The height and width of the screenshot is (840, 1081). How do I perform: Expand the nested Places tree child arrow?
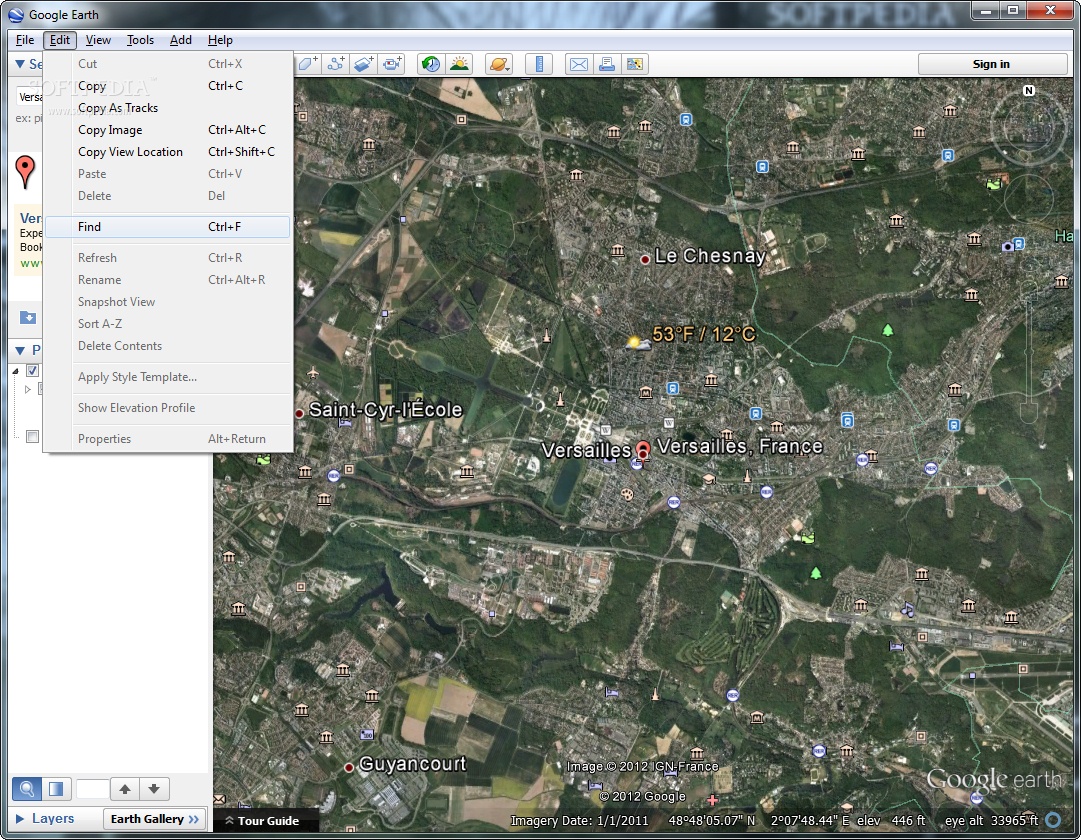point(28,390)
